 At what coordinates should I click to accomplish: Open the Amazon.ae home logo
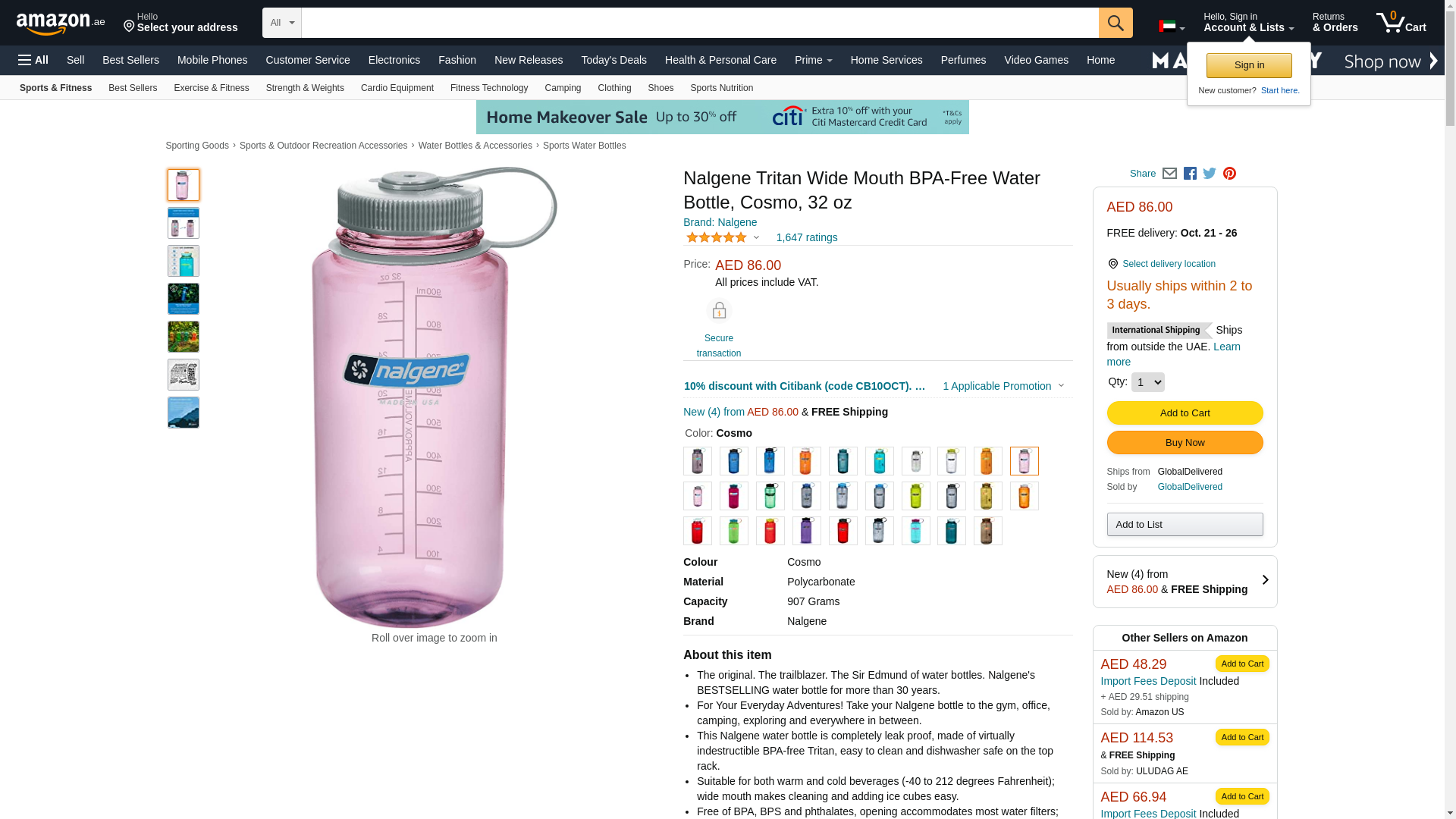point(61,24)
